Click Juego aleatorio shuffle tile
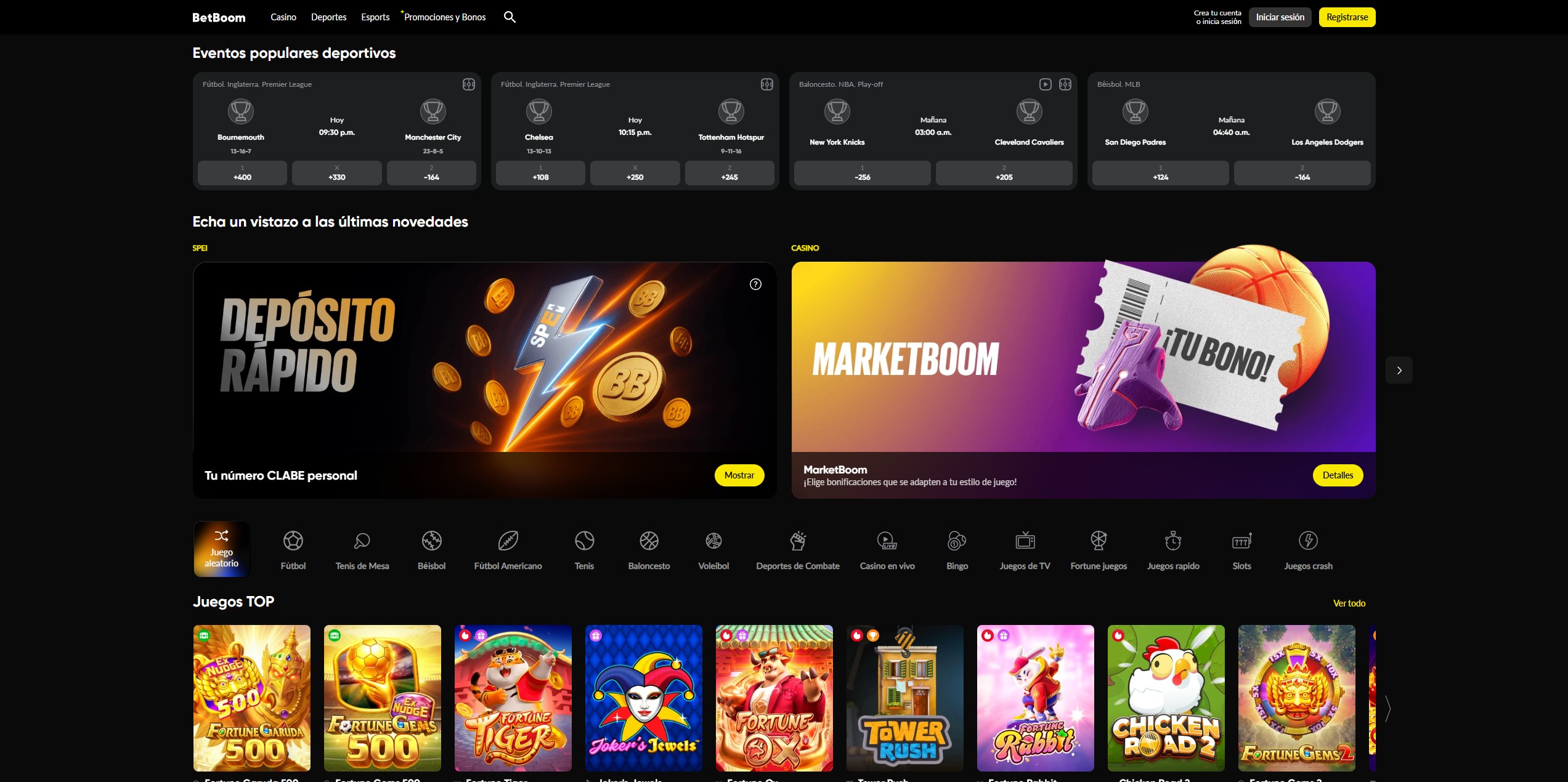This screenshot has height=782, width=1568. click(222, 549)
